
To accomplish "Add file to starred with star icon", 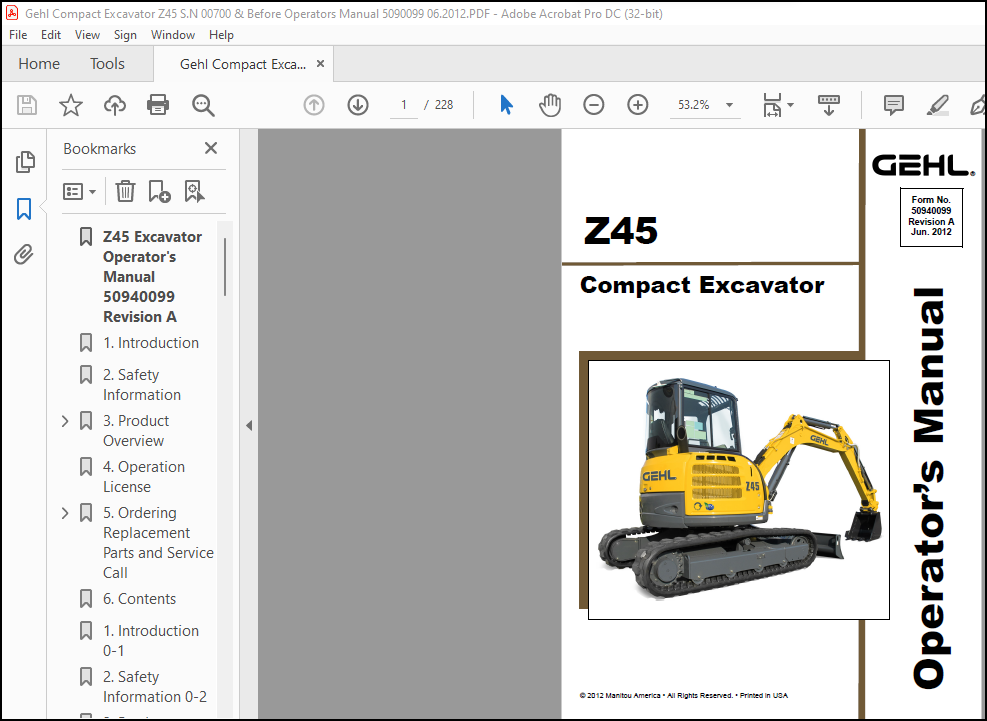I will click(70, 105).
